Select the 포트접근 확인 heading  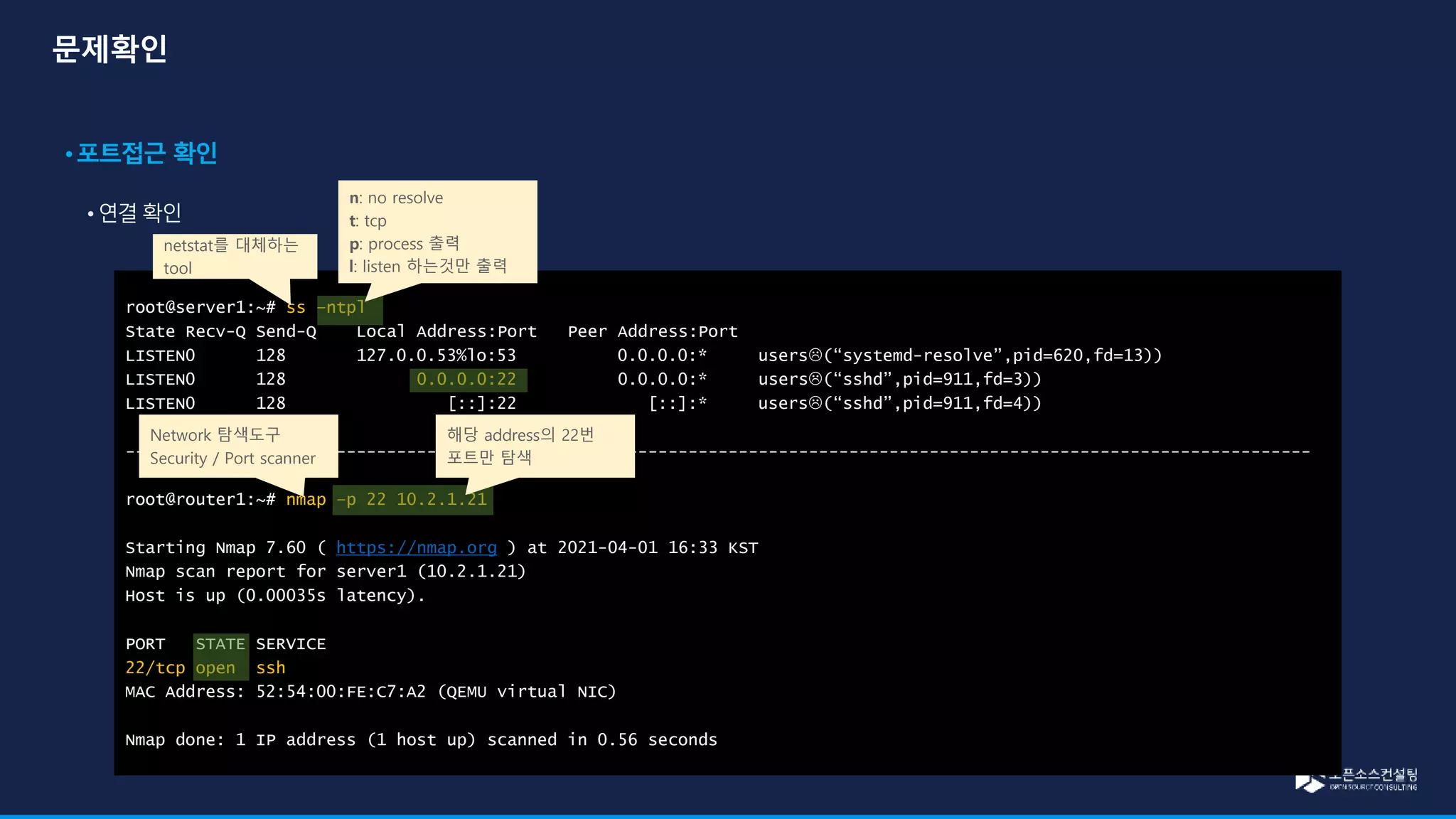146,153
